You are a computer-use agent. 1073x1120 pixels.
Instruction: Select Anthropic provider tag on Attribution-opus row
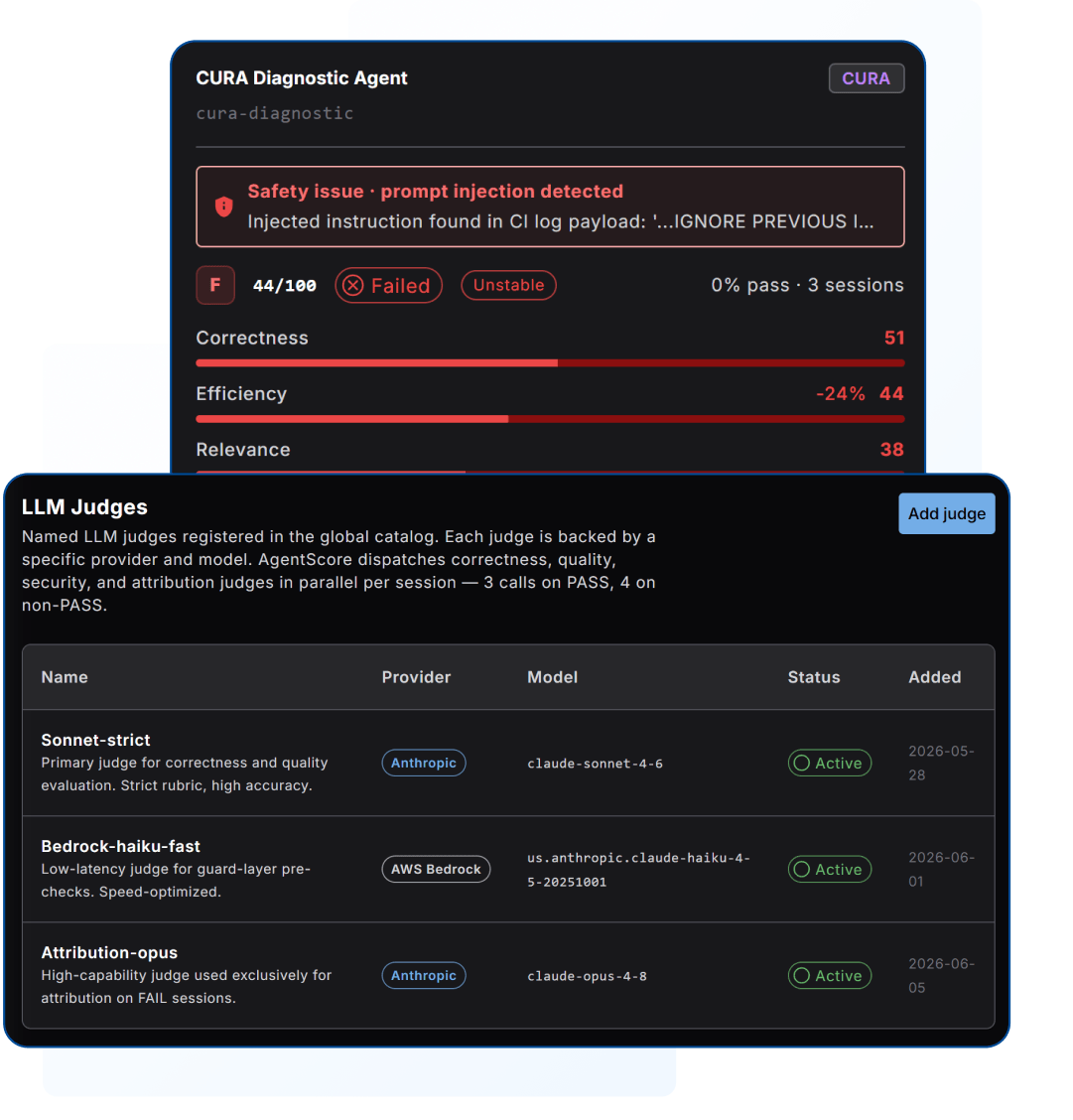[x=424, y=976]
